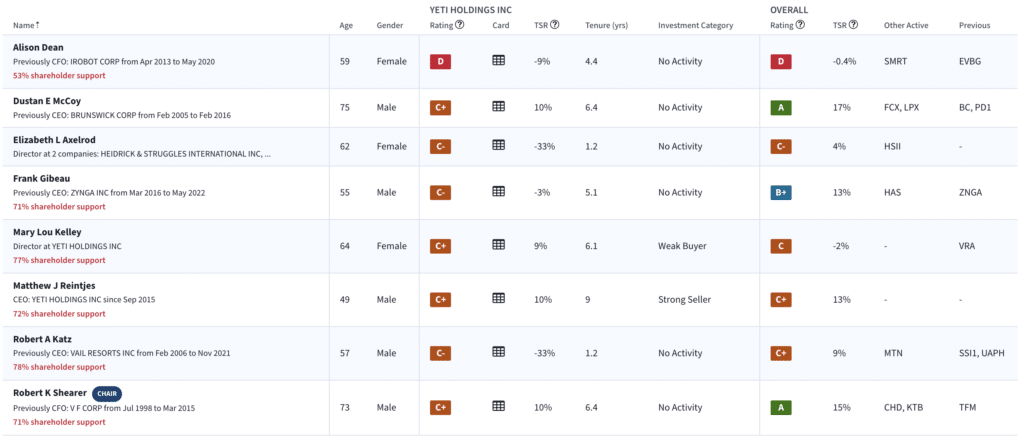Click the CHAIR badge next to Robert K Shearer
1024x445 pixels.
point(107,394)
